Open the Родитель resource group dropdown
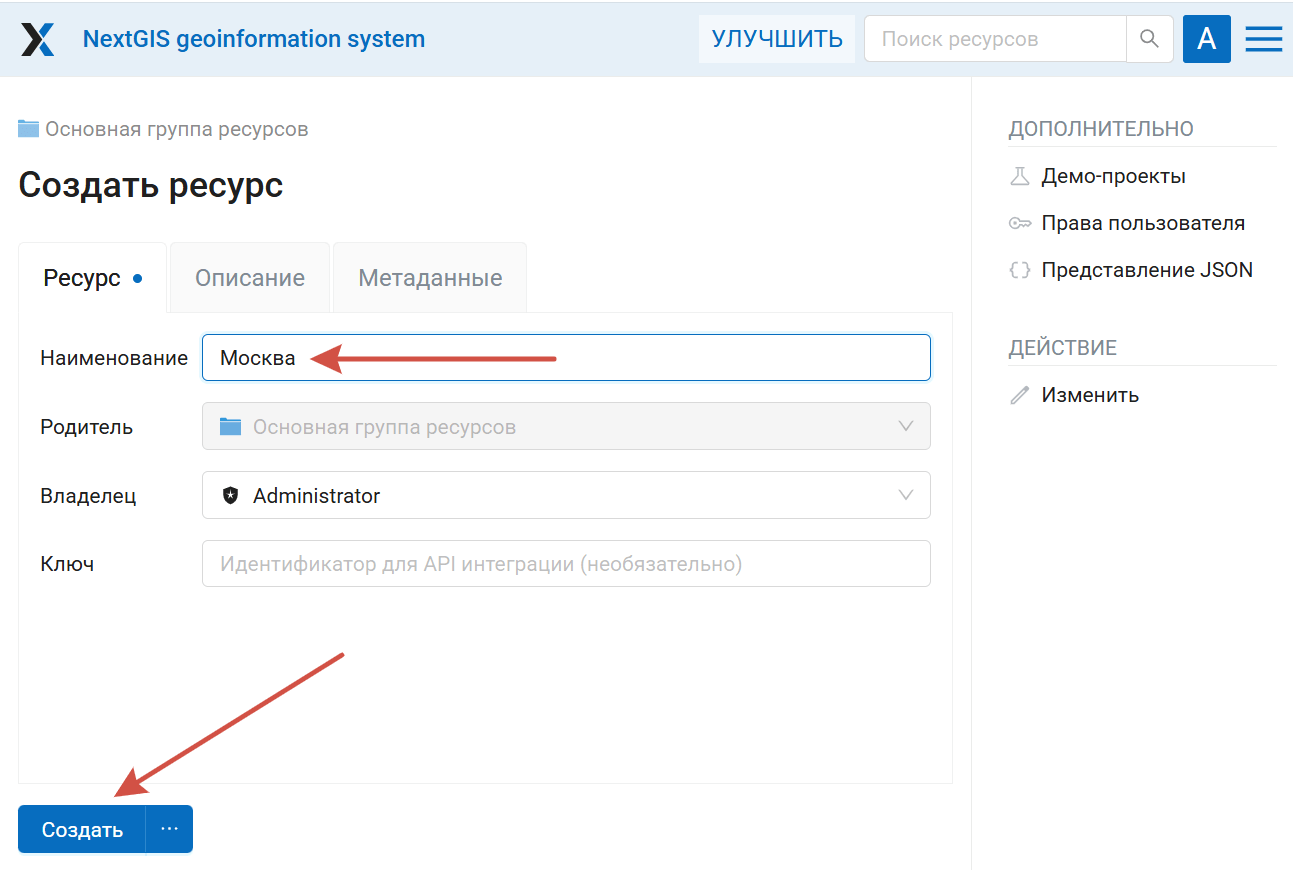This screenshot has height=870, width=1293. (905, 426)
